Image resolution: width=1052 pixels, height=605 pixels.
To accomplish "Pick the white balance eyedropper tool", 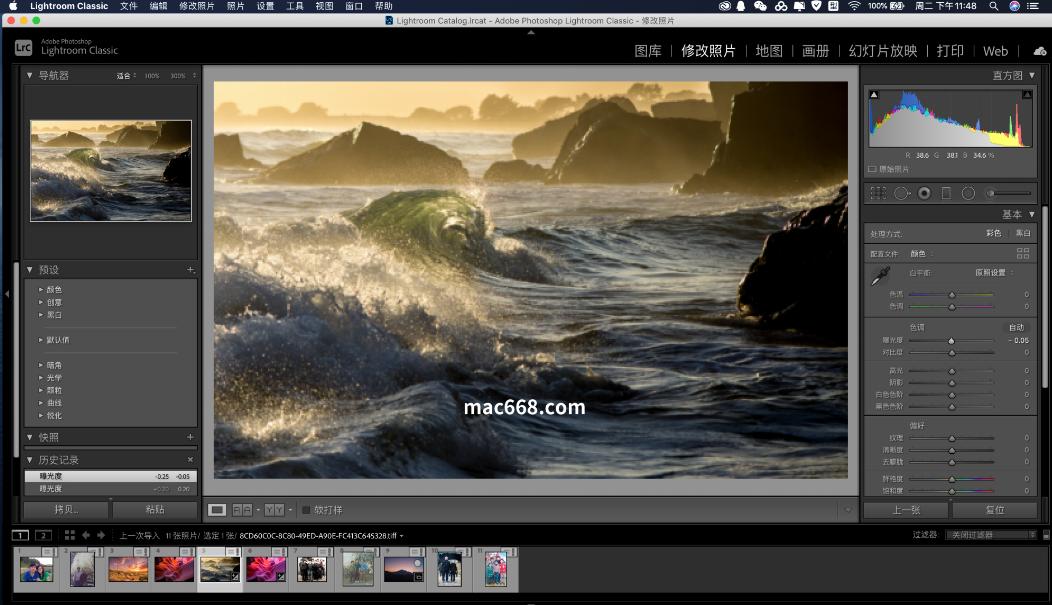I will (x=882, y=275).
